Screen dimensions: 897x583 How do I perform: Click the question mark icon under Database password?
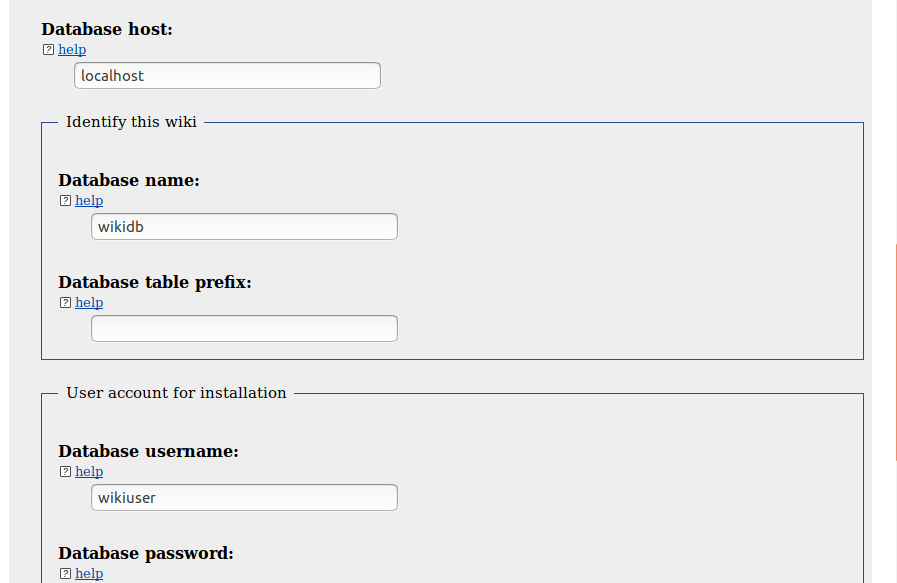[65, 574]
